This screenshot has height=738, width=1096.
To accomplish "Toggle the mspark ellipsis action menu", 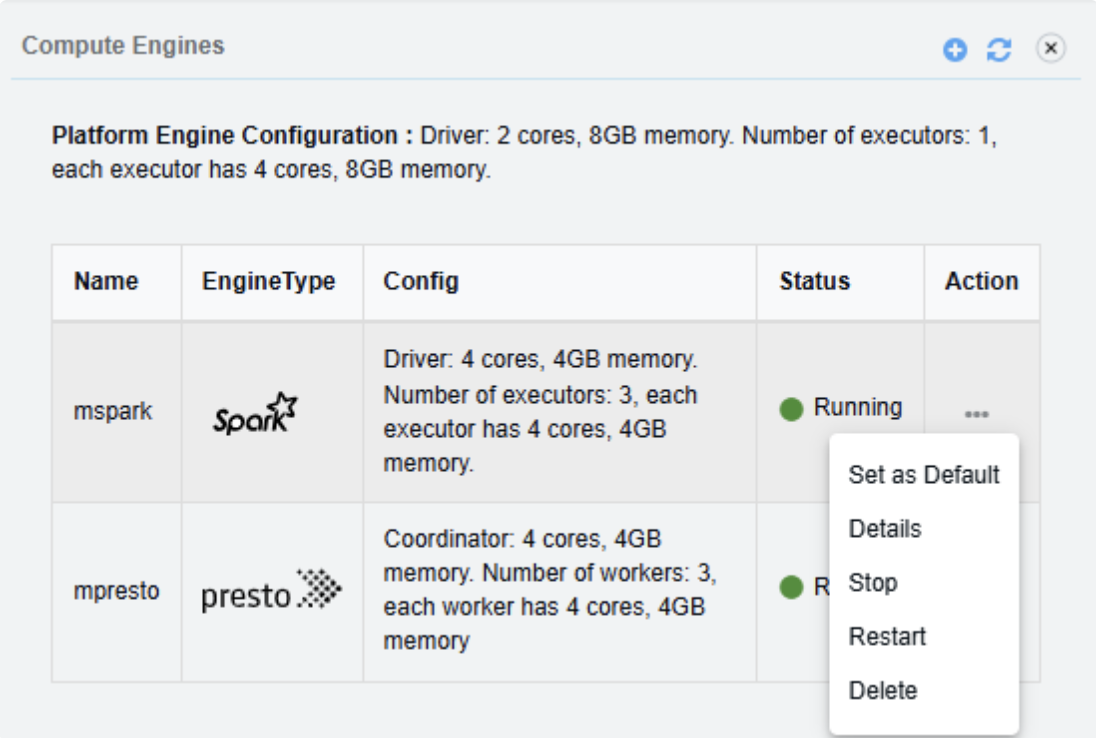I will (977, 413).
